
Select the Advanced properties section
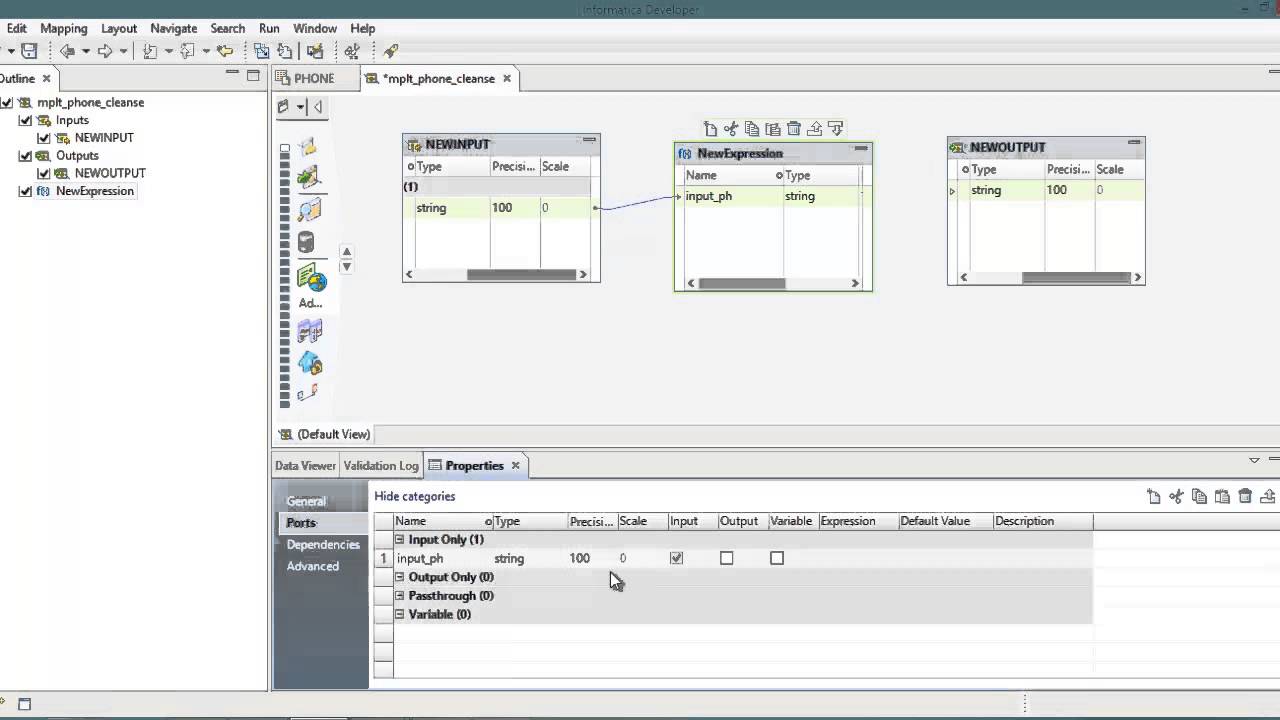tap(313, 566)
